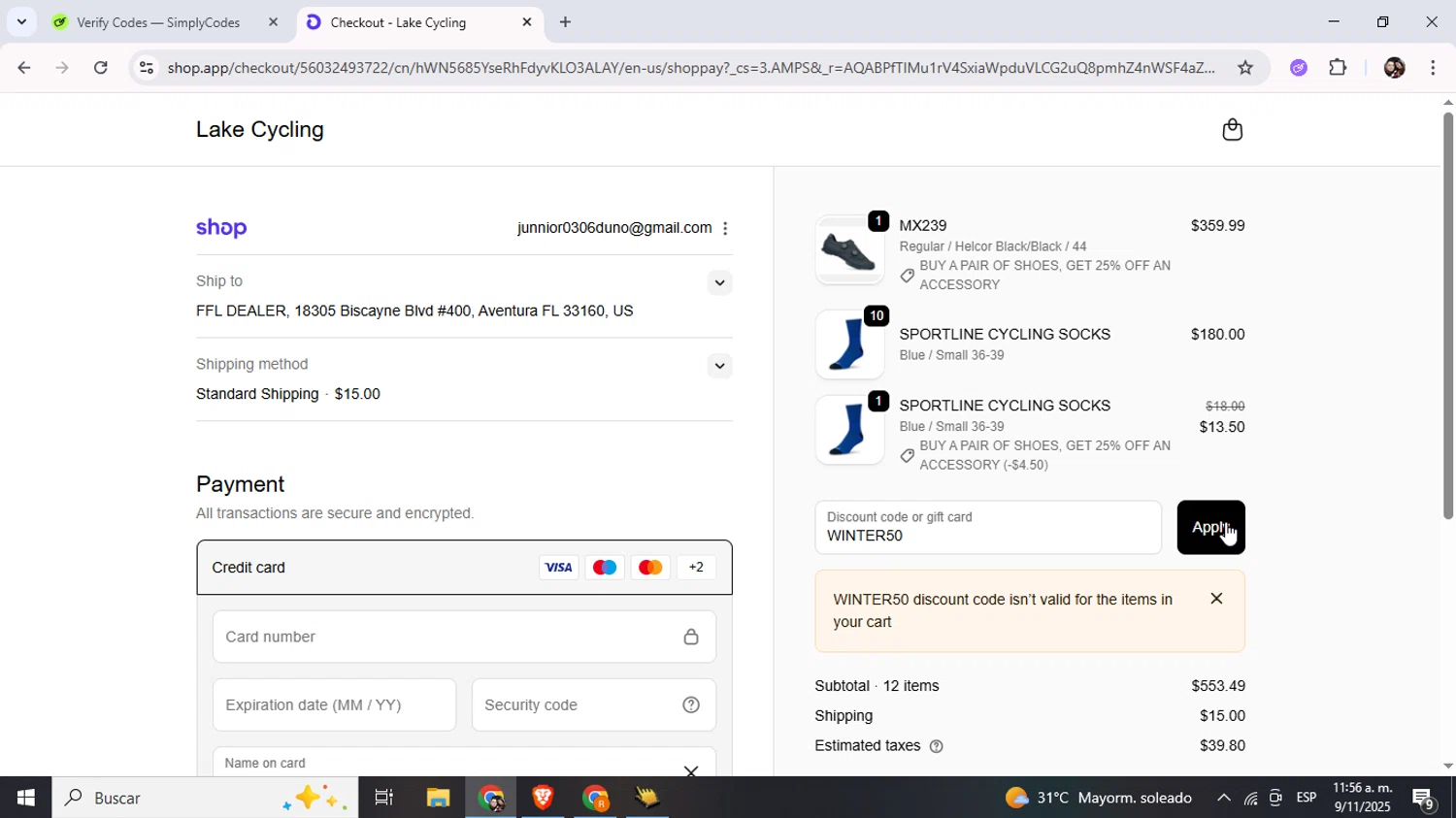
Task: Dismiss the WINTER50 invalid code message
Action: point(1216,599)
